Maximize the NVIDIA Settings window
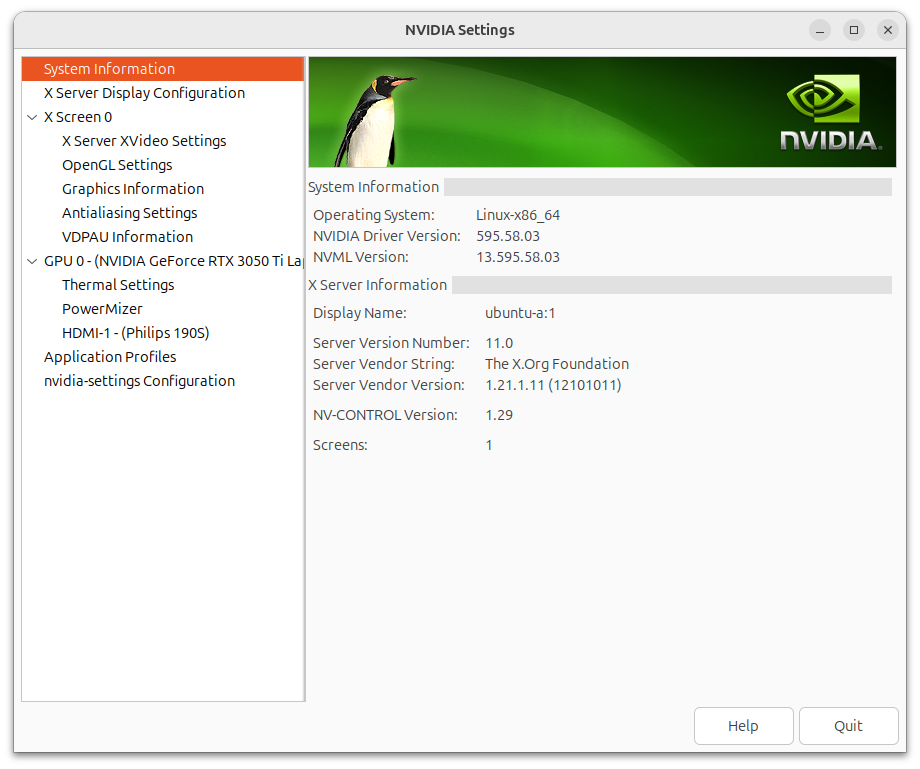 point(853,30)
